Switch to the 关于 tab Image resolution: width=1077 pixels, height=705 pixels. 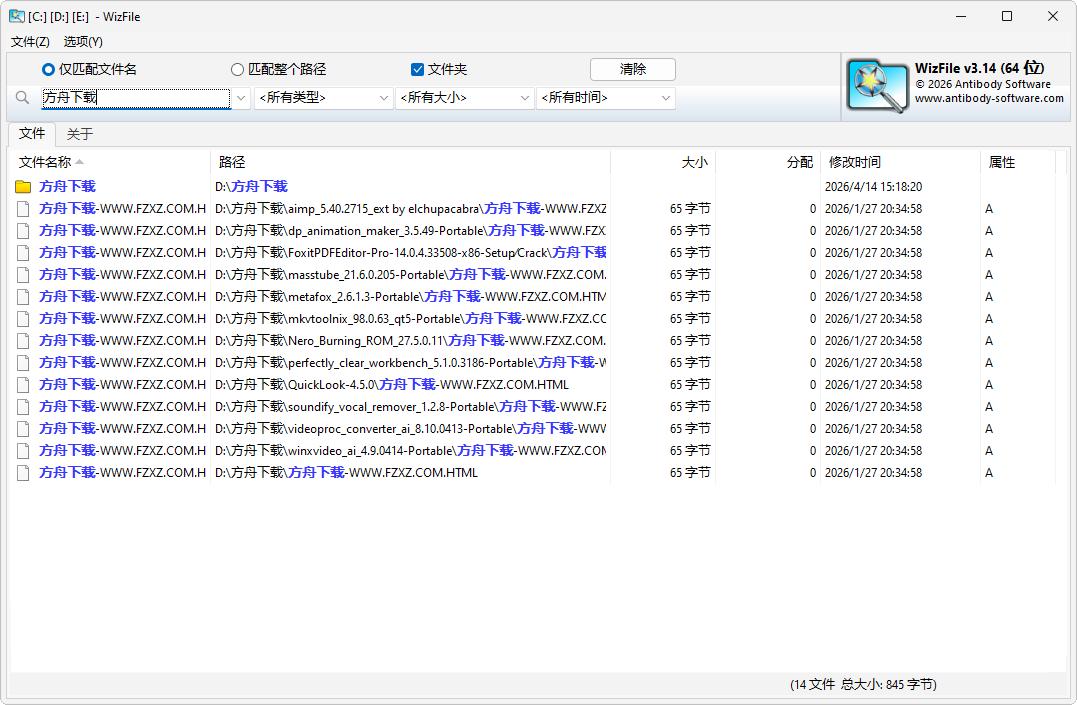pyautogui.click(x=79, y=132)
